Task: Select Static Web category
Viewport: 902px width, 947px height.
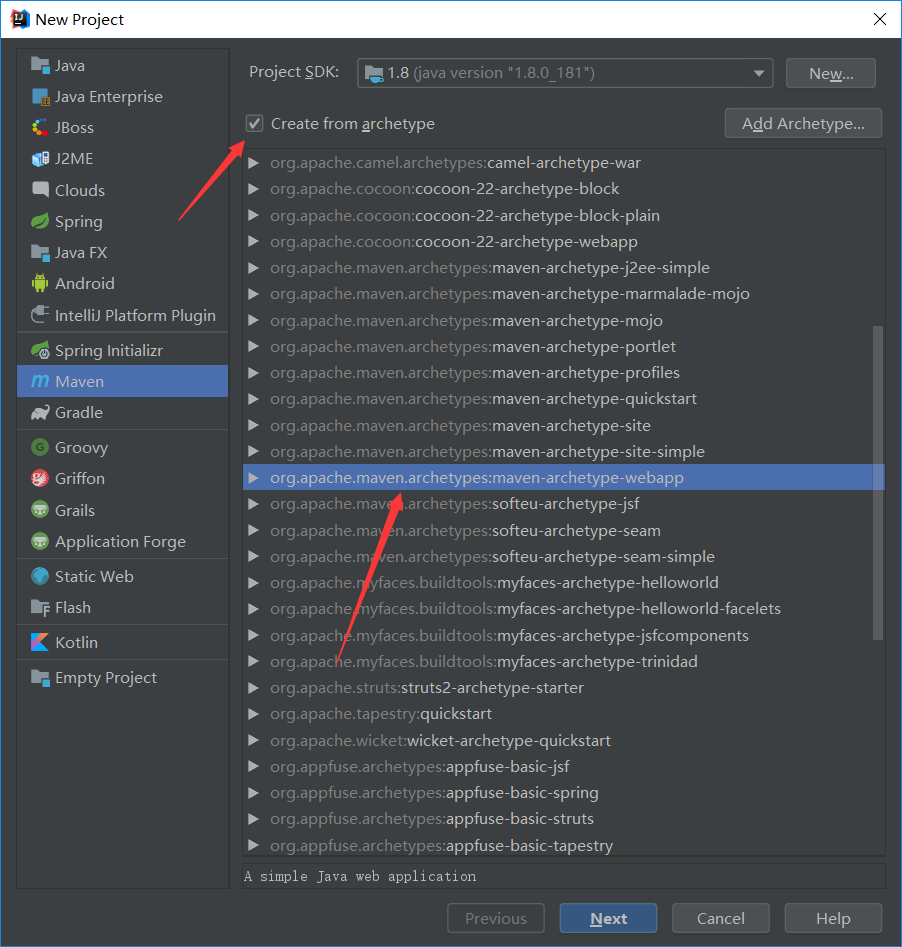Action: 123,576
